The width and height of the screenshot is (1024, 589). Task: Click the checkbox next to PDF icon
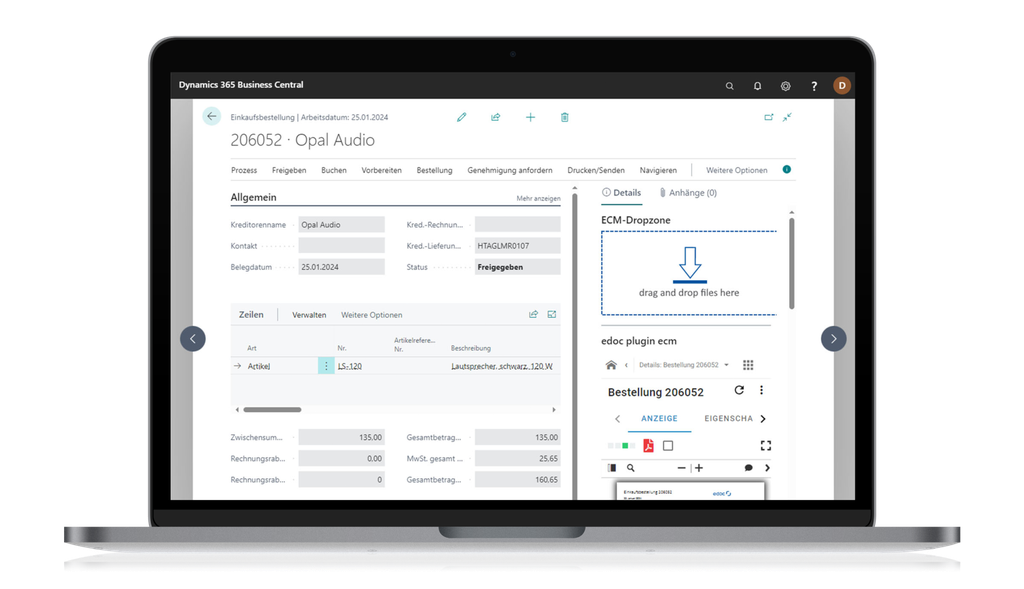[x=668, y=446]
